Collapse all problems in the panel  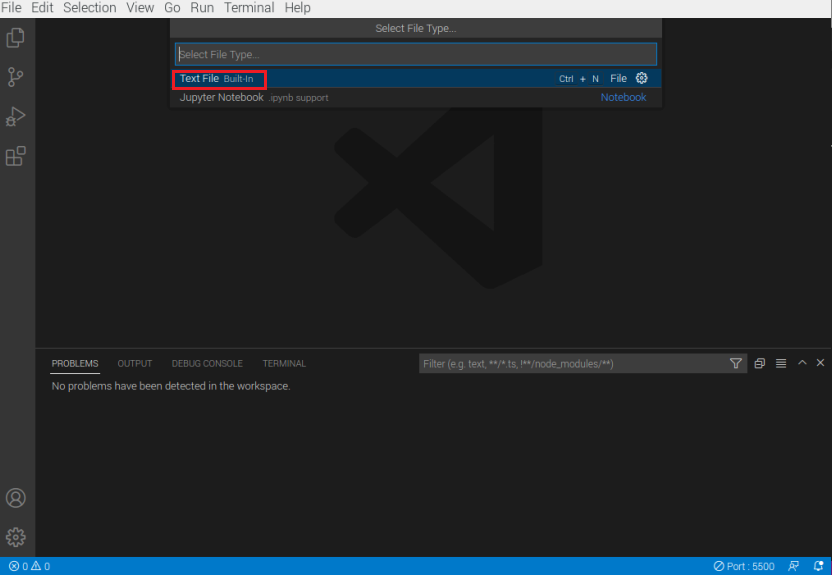pyautogui.click(x=760, y=363)
